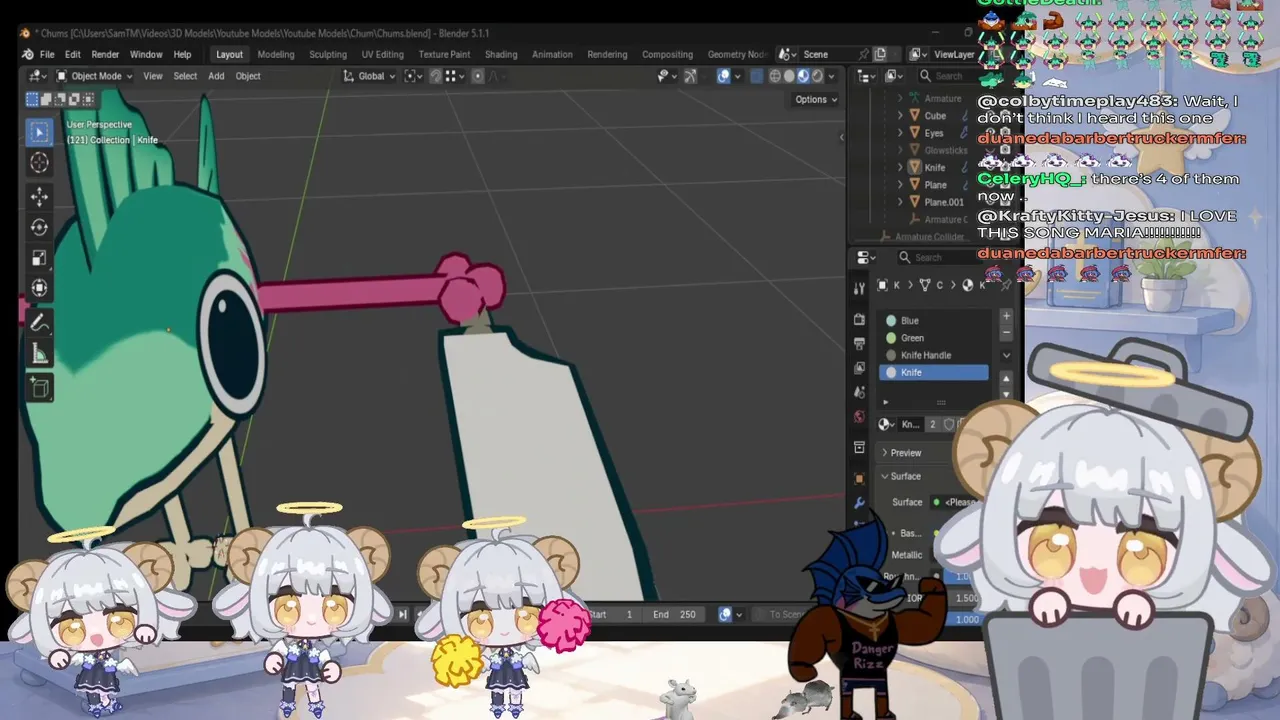Toggle snapping magnet in viewport header

point(435,76)
